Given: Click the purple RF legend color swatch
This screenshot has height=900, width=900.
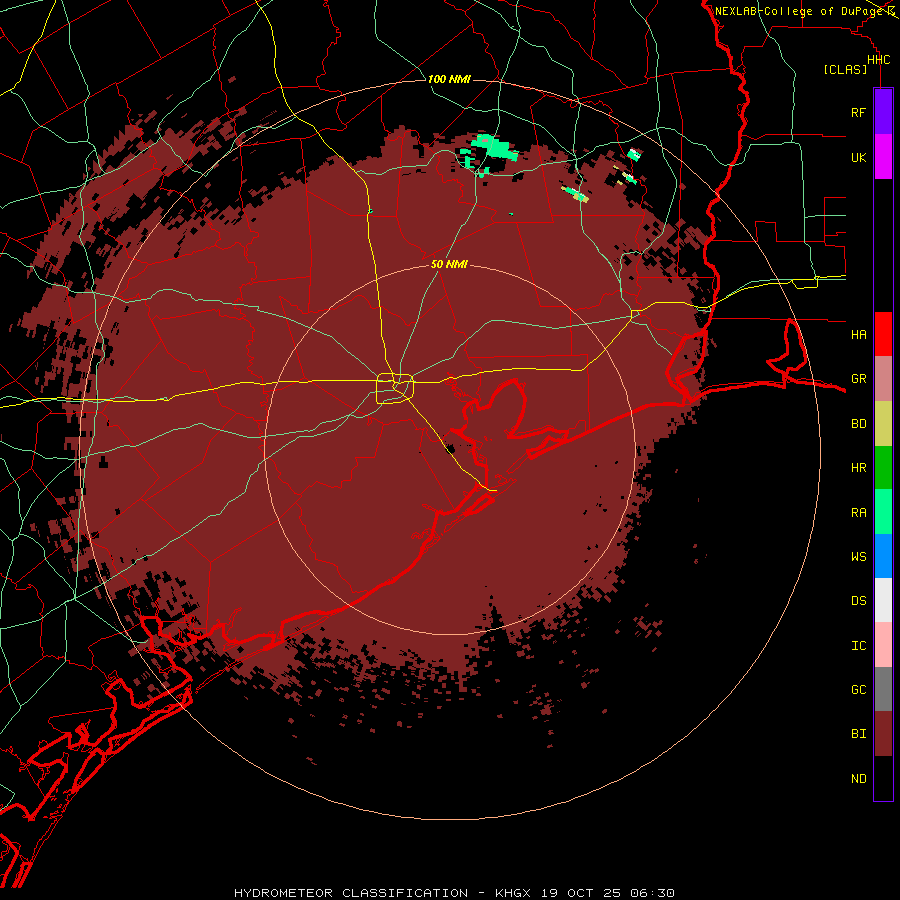Looking at the screenshot, I should pos(883,112).
